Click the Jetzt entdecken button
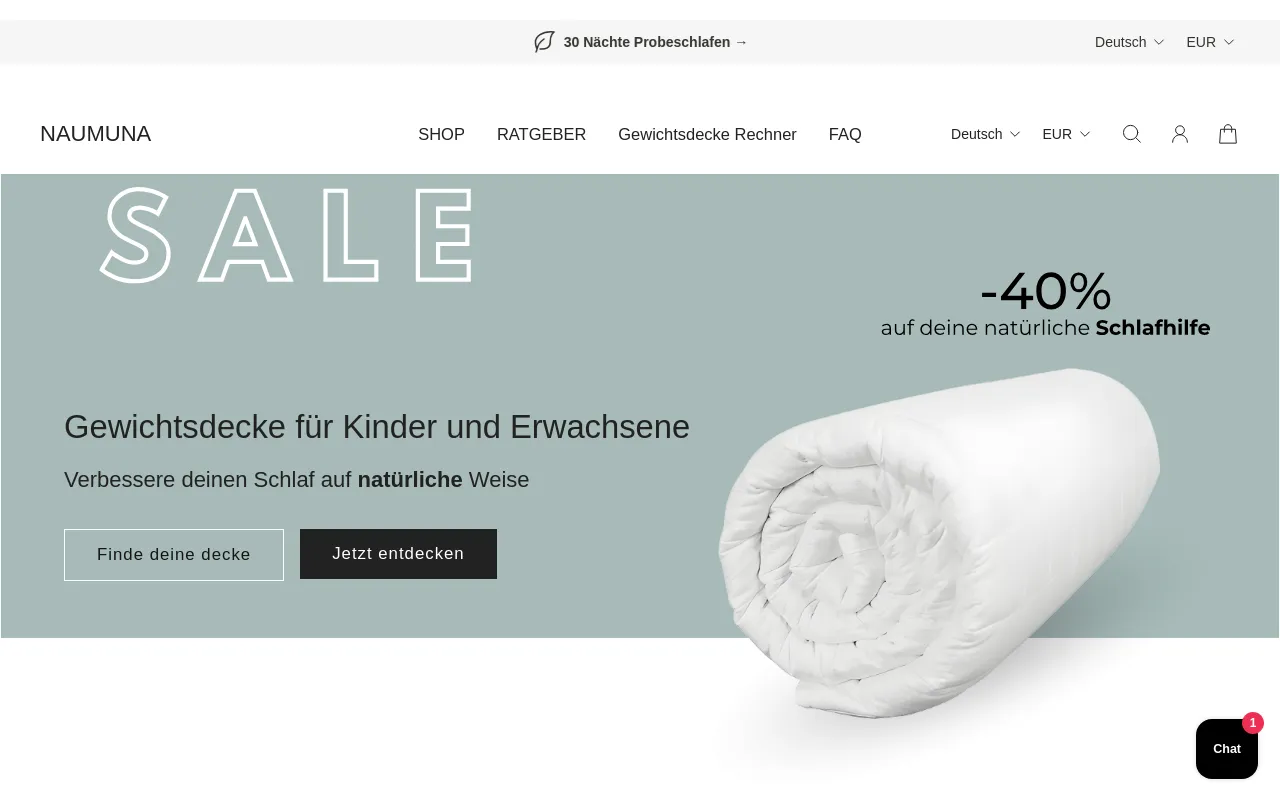Image resolution: width=1280 pixels, height=800 pixels. pyautogui.click(x=398, y=554)
